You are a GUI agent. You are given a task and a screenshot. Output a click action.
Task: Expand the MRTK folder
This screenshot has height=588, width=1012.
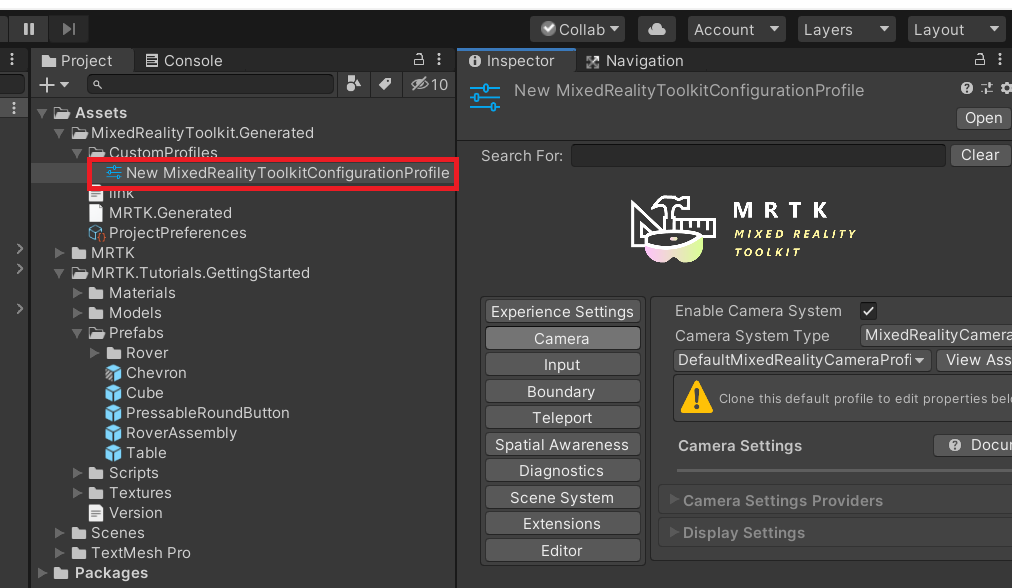(x=59, y=253)
